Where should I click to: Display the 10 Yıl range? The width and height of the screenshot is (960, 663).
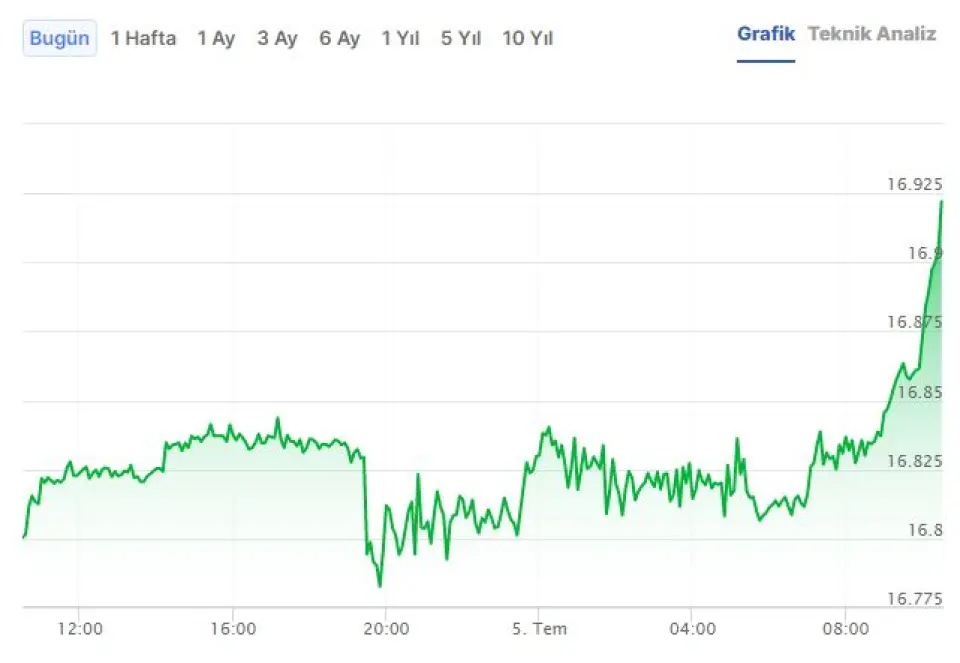pyautogui.click(x=527, y=39)
